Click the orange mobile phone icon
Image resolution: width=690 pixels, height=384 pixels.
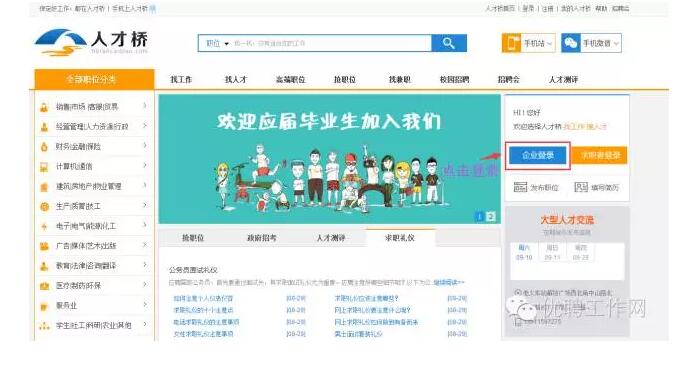[x=511, y=43]
